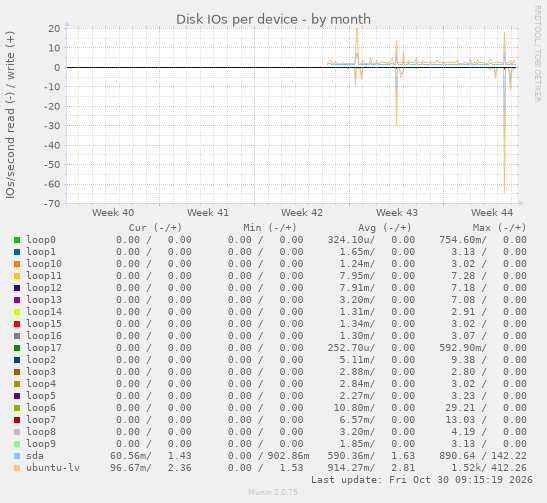Screen dimensions: 547x503
Task: Click the Cur (-/+) column header
Action: [155, 228]
